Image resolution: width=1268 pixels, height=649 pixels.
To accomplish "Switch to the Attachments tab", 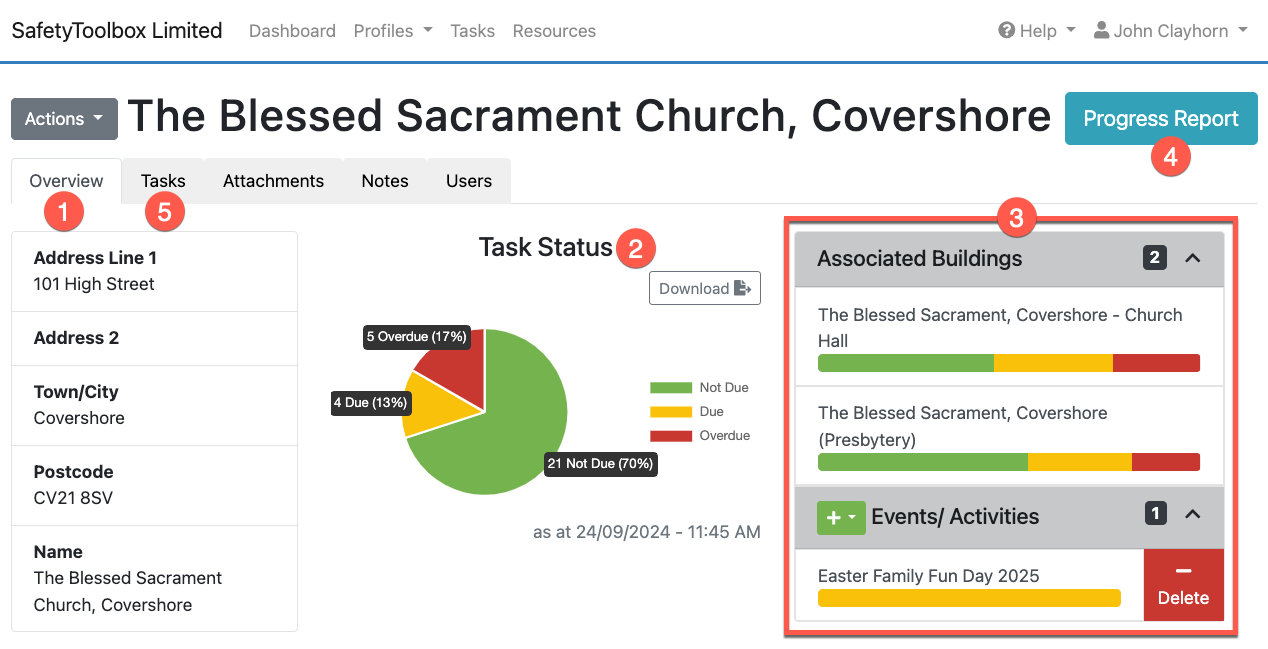I will tap(273, 181).
